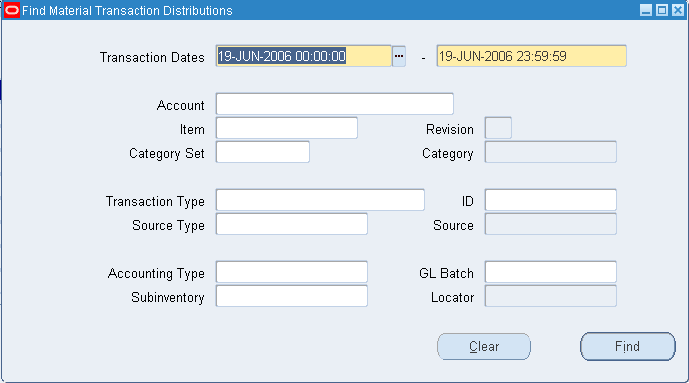This screenshot has height=383, width=689.
Task: Select the Subinventory field
Action: pyautogui.click(x=292, y=296)
